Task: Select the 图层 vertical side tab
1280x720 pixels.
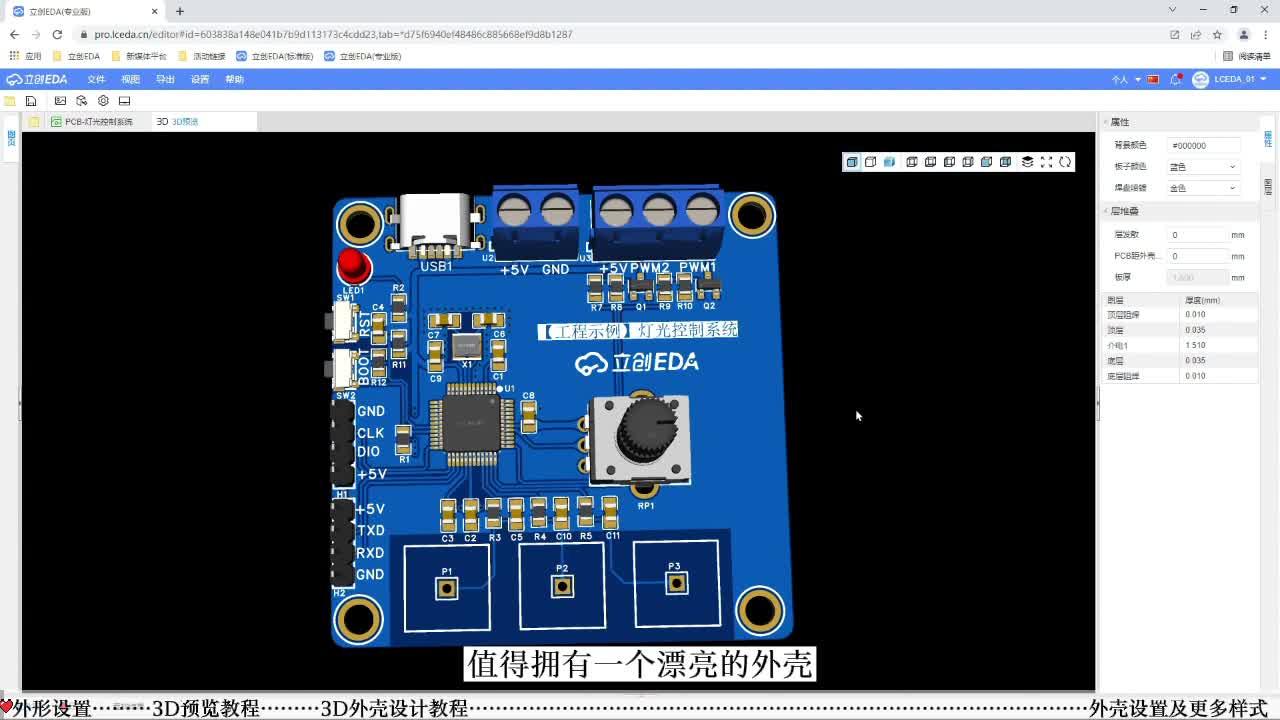Action: 1269,187
